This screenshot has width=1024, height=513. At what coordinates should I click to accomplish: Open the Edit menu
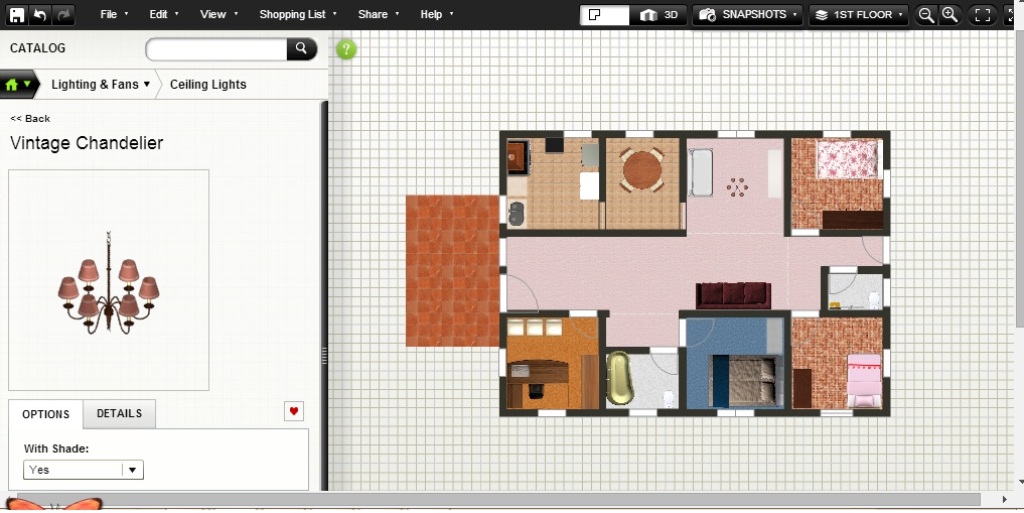pyautogui.click(x=163, y=14)
